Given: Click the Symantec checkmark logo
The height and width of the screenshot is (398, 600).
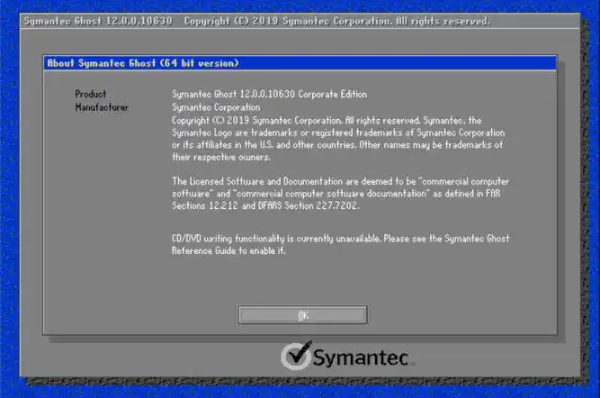Looking at the screenshot, I should [297, 356].
